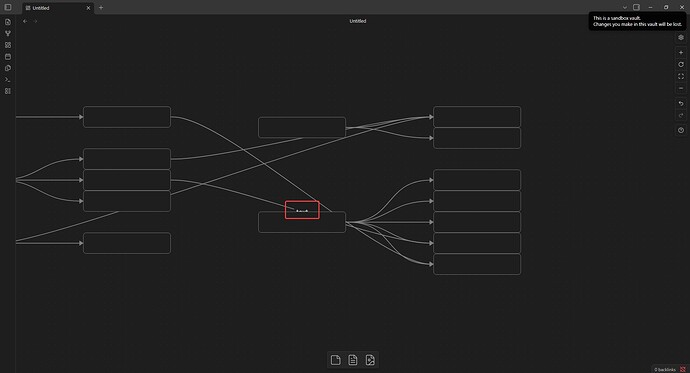The image size is (690, 373).
Task: Select the Untitled canvas tab
Action: point(58,8)
